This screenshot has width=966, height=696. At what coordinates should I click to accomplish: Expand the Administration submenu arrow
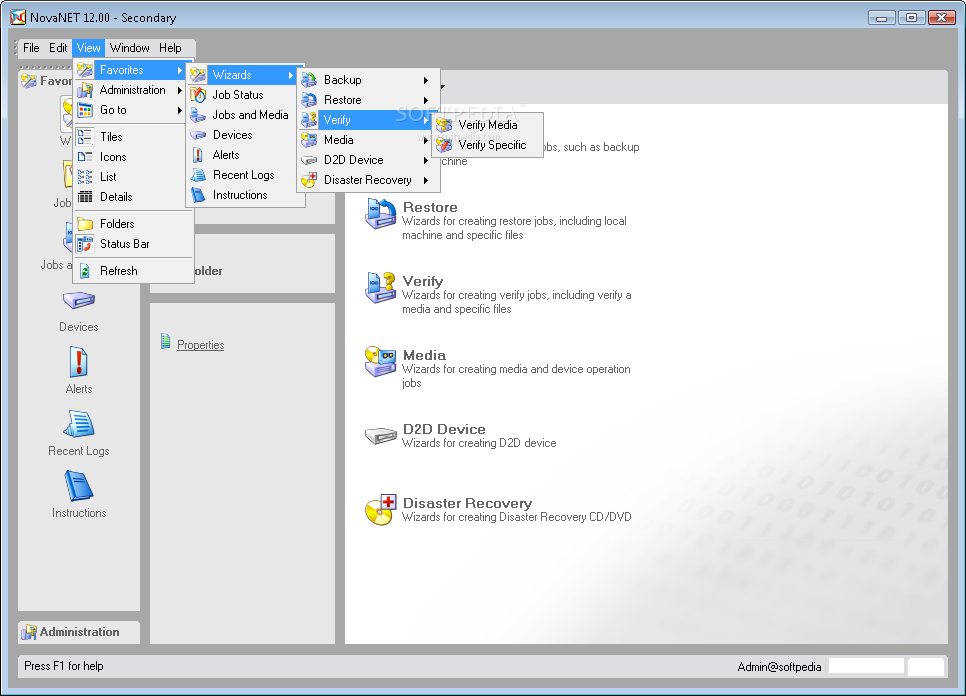tap(179, 91)
